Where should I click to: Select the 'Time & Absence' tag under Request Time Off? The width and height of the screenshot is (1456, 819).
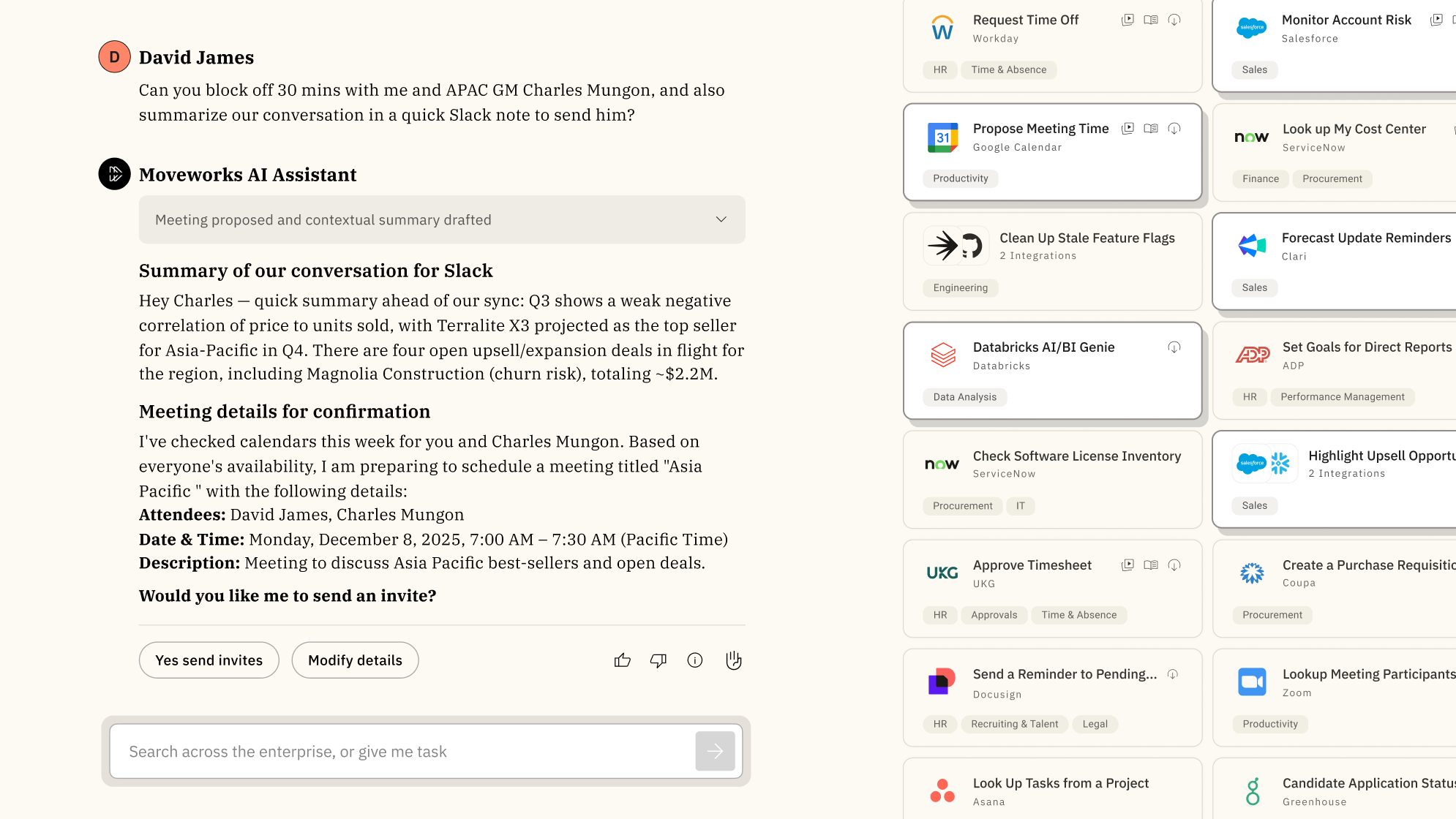(1008, 70)
